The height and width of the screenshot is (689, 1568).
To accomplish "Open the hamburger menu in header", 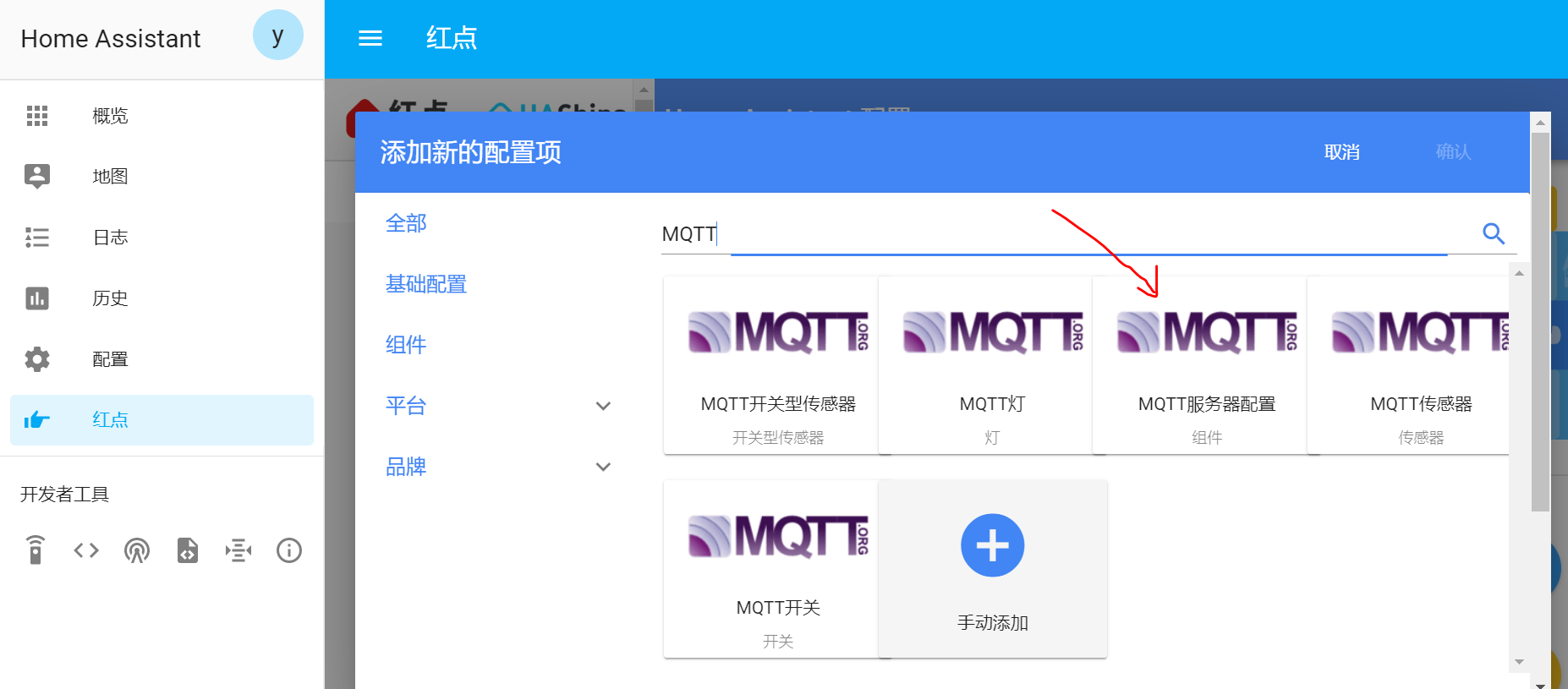I will [370, 38].
